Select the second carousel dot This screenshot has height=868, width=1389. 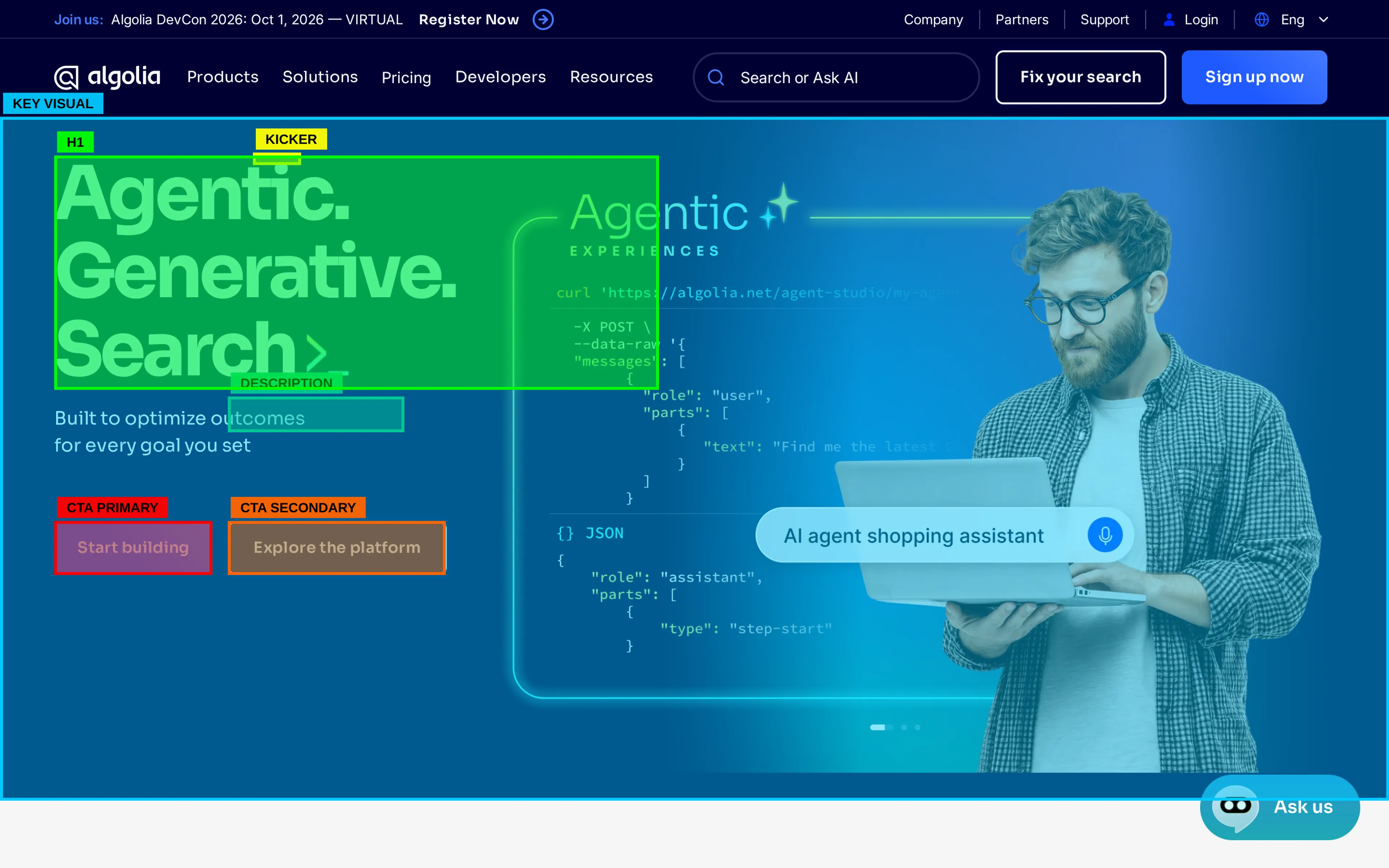904,727
